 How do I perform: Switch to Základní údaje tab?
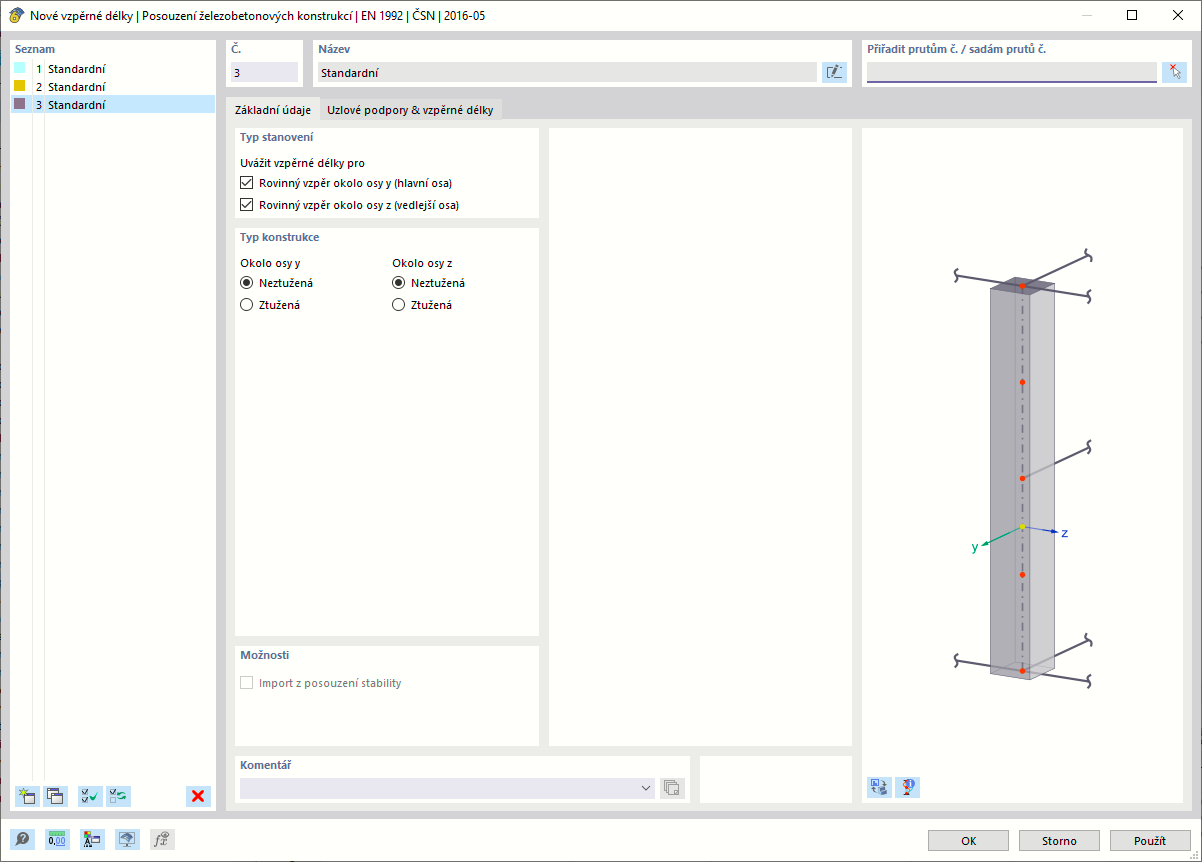click(272, 110)
